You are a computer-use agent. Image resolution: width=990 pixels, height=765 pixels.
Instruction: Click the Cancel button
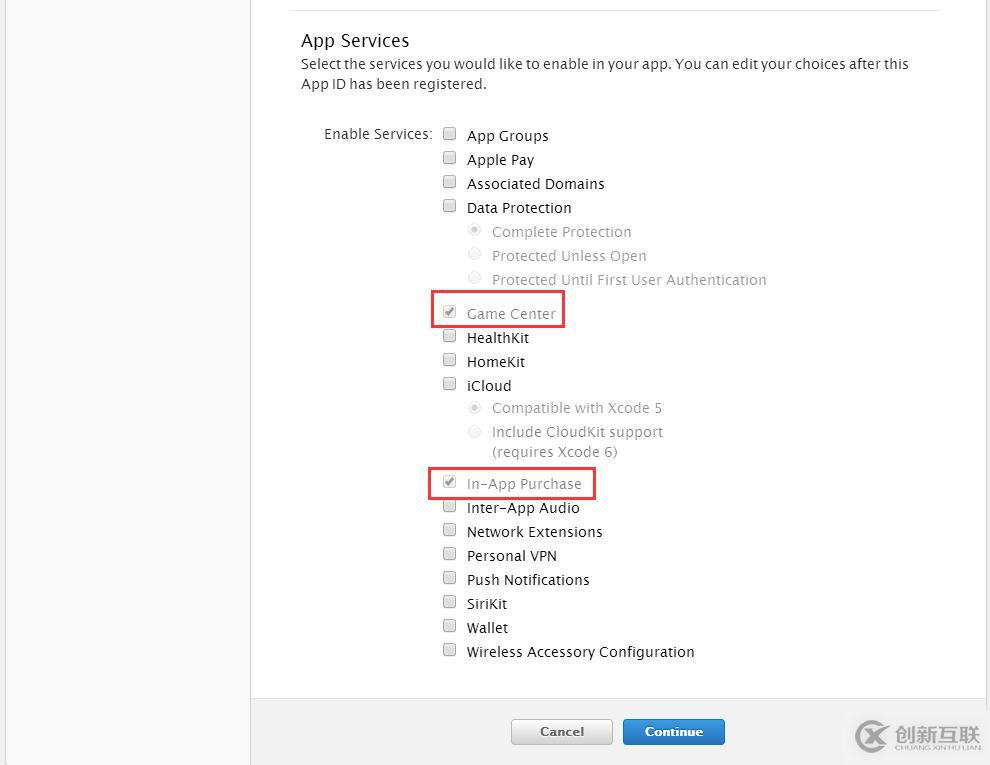pos(562,732)
